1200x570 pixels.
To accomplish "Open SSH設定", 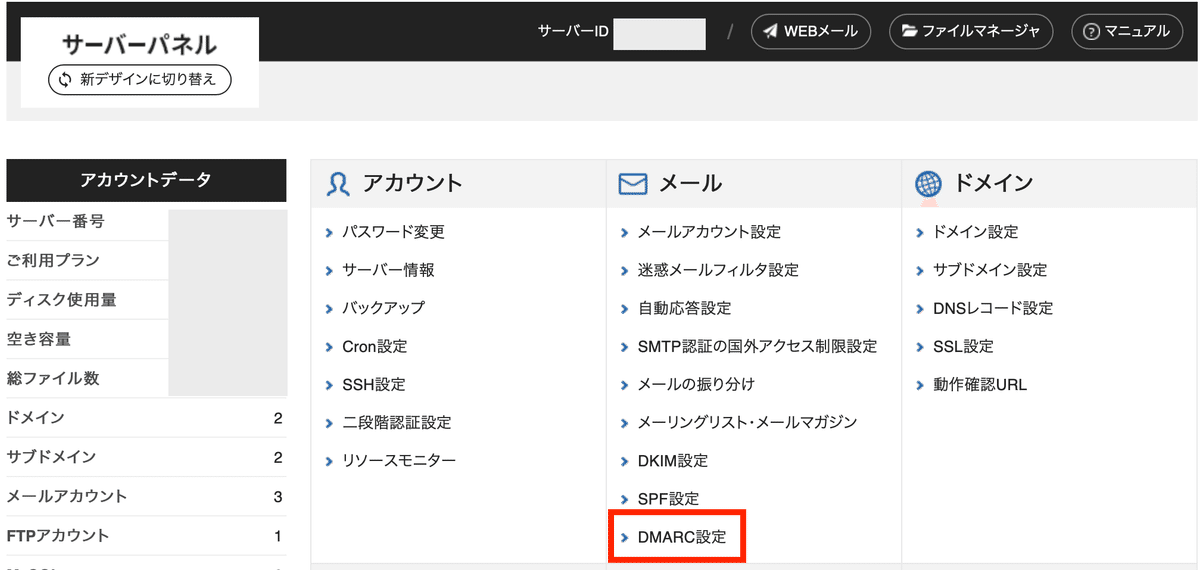I will (x=374, y=384).
